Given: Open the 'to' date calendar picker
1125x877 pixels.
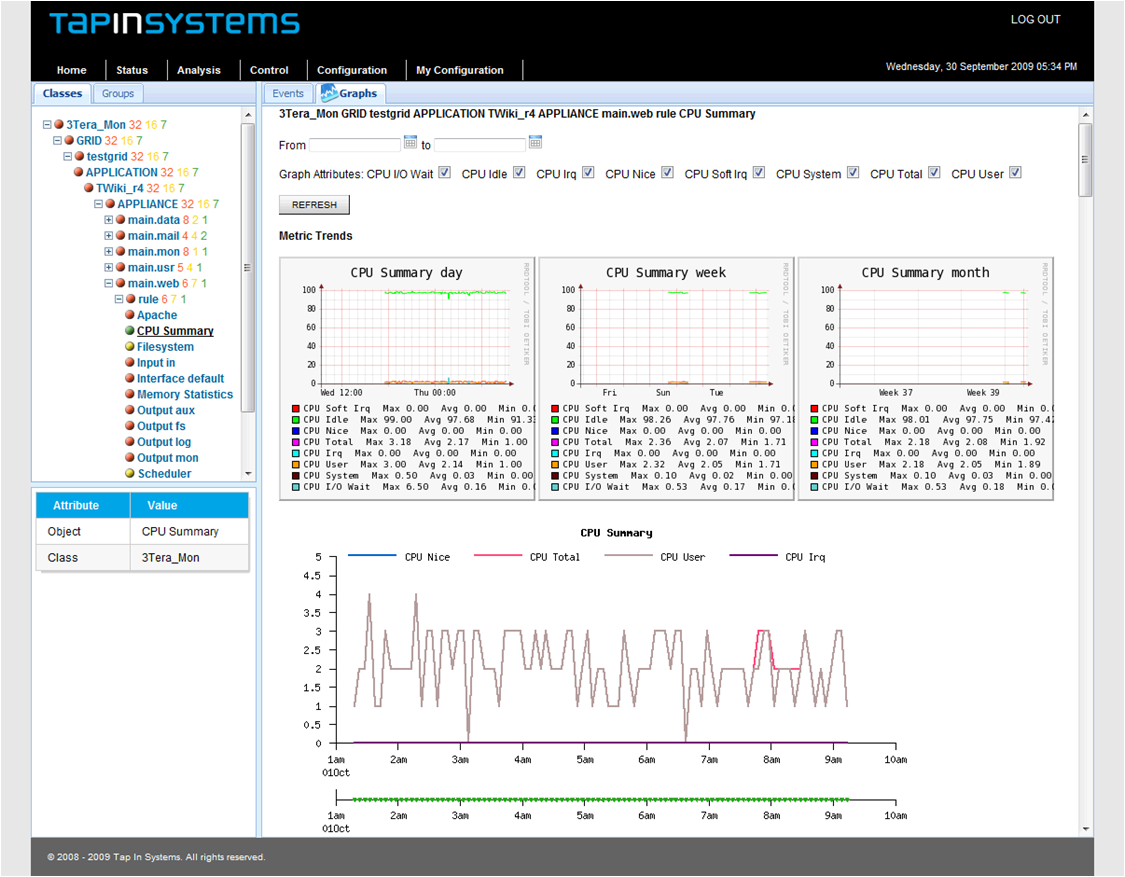Looking at the screenshot, I should [x=535, y=143].
